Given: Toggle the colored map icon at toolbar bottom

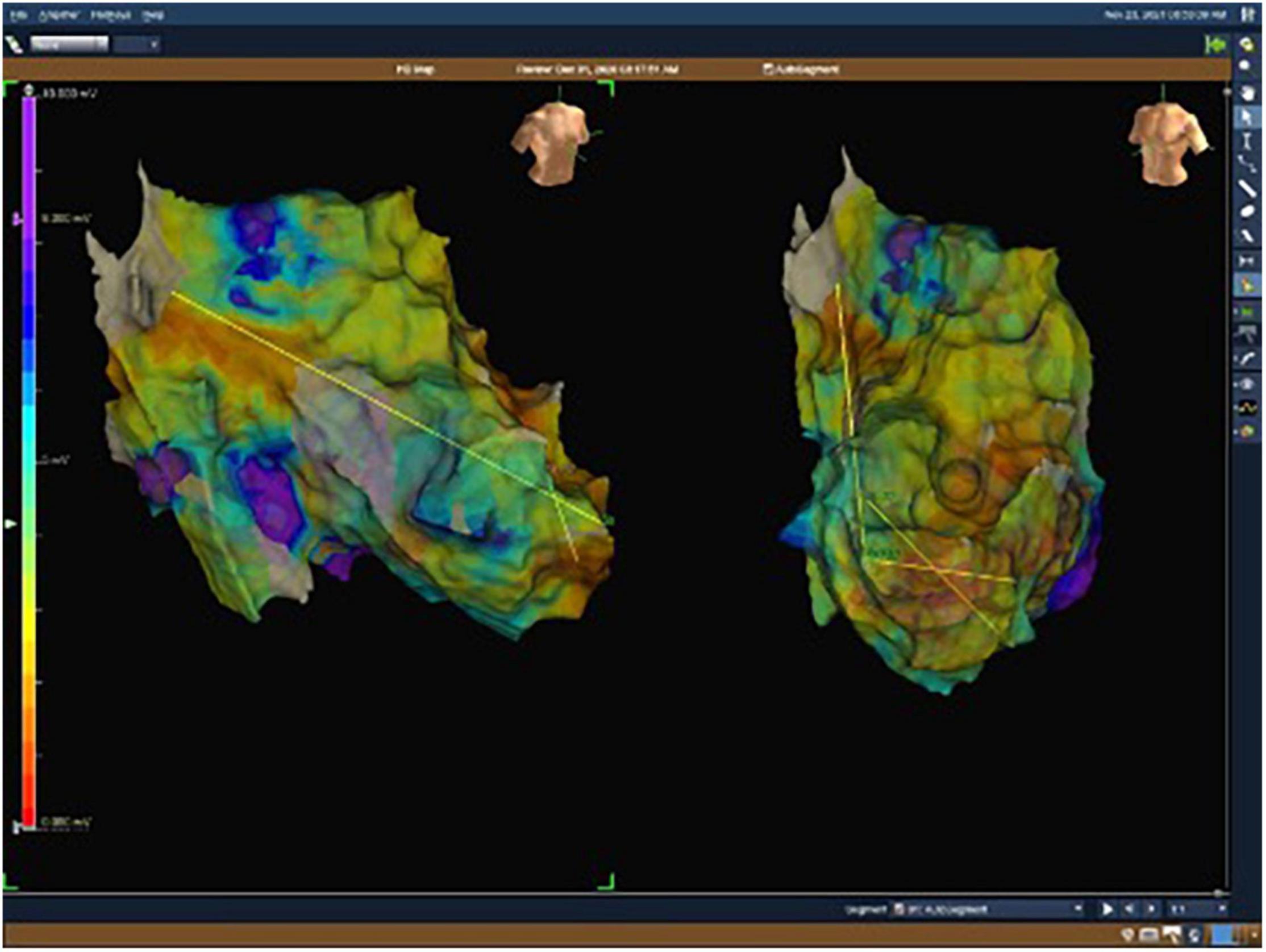Looking at the screenshot, I should point(1247,431).
